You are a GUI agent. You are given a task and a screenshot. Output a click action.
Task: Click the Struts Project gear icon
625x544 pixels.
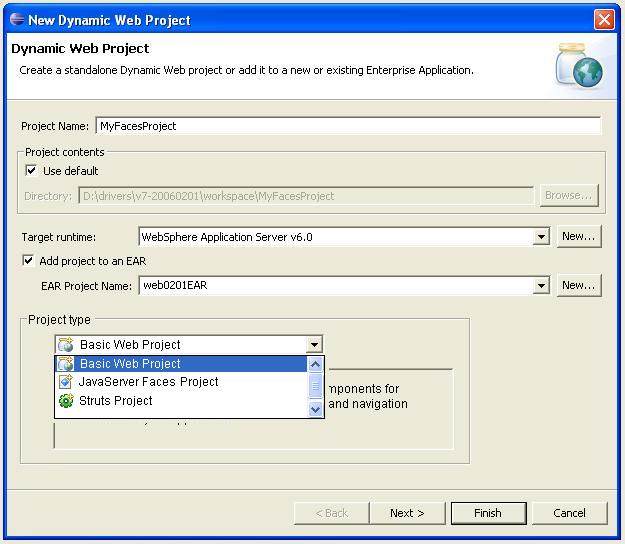click(x=66, y=401)
